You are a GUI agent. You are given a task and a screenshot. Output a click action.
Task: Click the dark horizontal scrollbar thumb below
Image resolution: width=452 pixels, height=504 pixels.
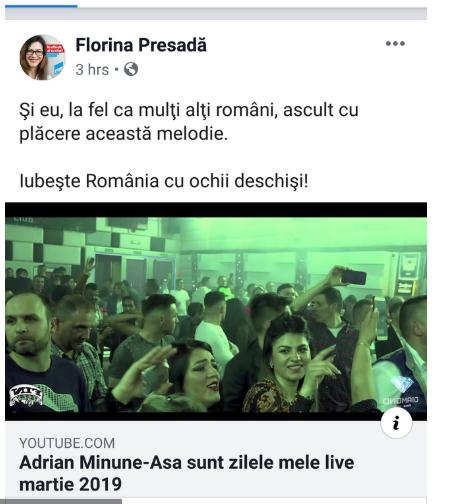[x=63, y=501]
